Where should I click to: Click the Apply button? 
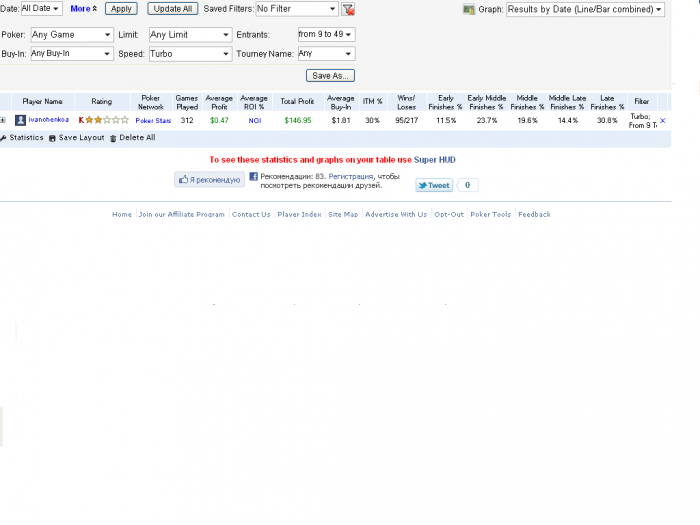click(x=121, y=8)
